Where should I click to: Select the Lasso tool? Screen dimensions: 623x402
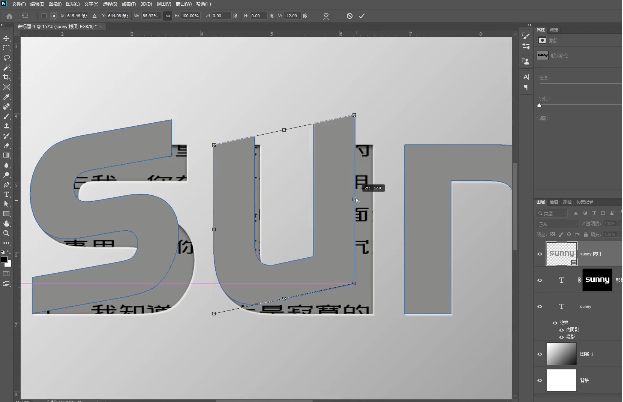pos(7,57)
